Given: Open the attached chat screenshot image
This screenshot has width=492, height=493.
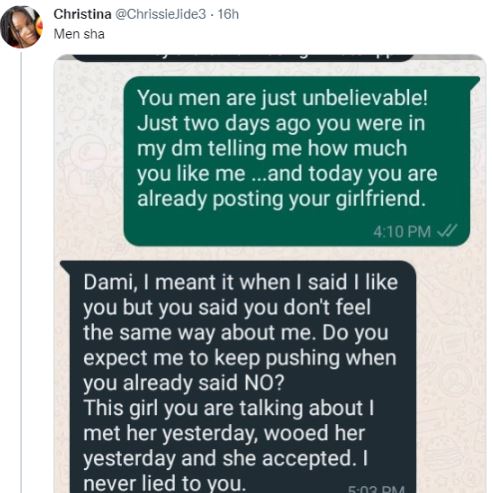Looking at the screenshot, I should 270,274.
